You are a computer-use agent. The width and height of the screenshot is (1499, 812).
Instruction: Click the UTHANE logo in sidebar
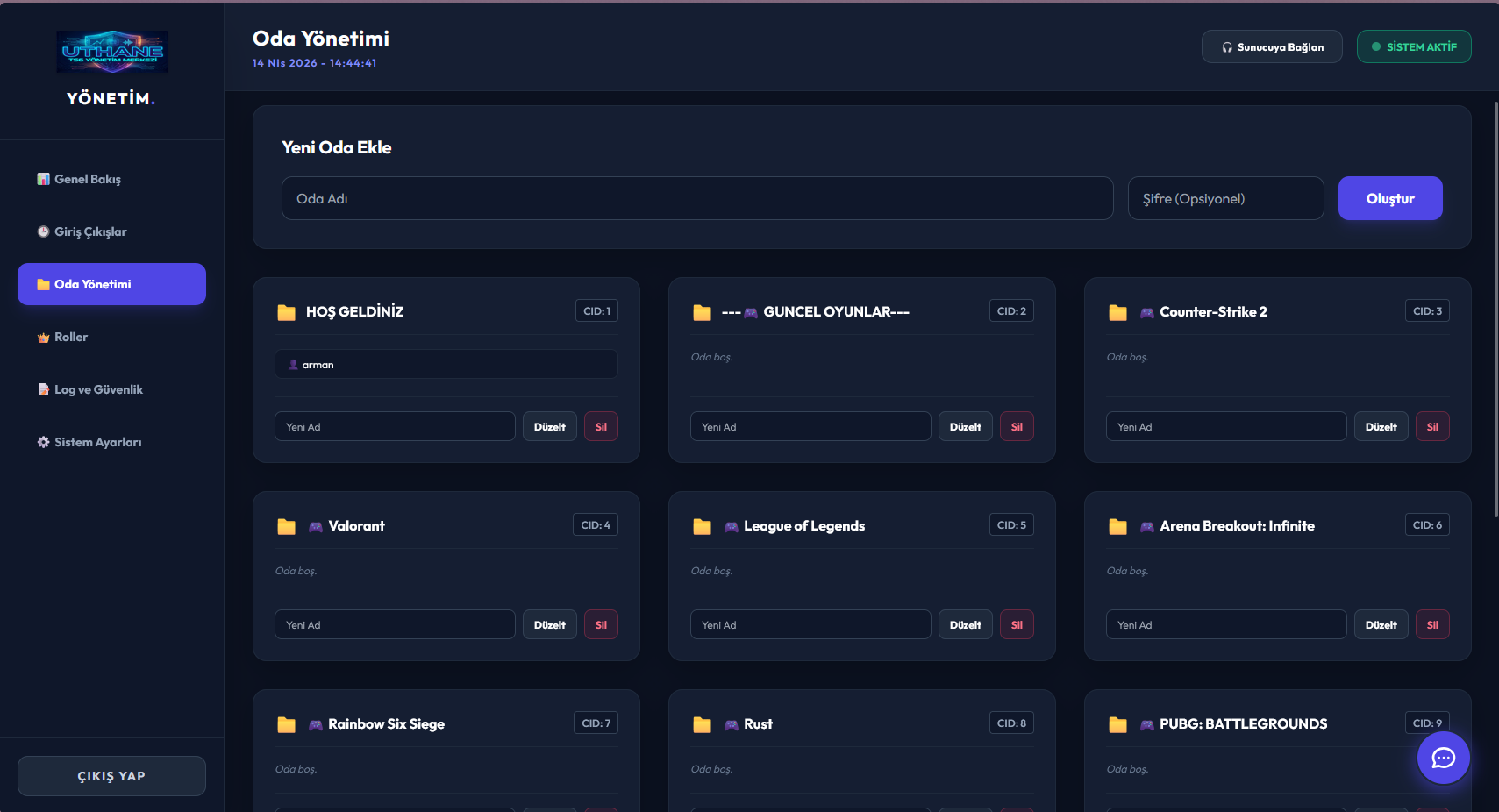click(x=112, y=52)
